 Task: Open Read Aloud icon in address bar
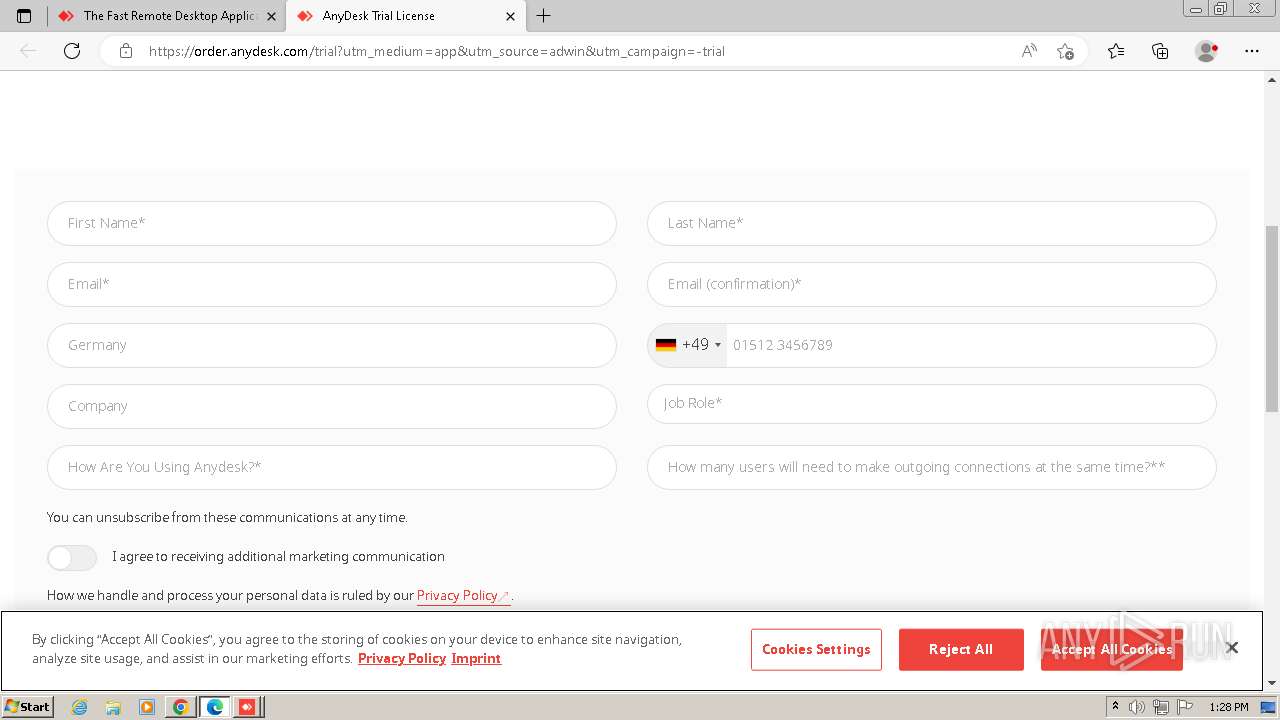1029,51
